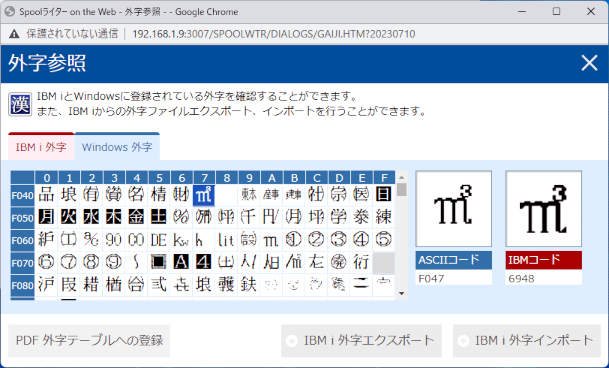Select the inverted 月 glyph in row F050
Image resolution: width=609 pixels, height=368 pixels.
[x=46, y=218]
